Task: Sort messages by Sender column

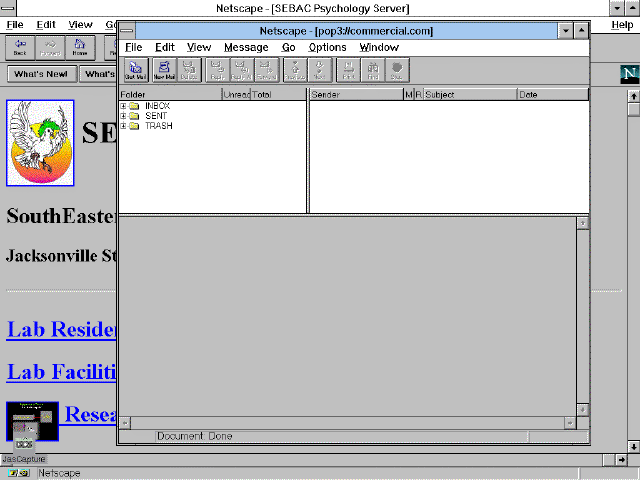Action: (357, 95)
